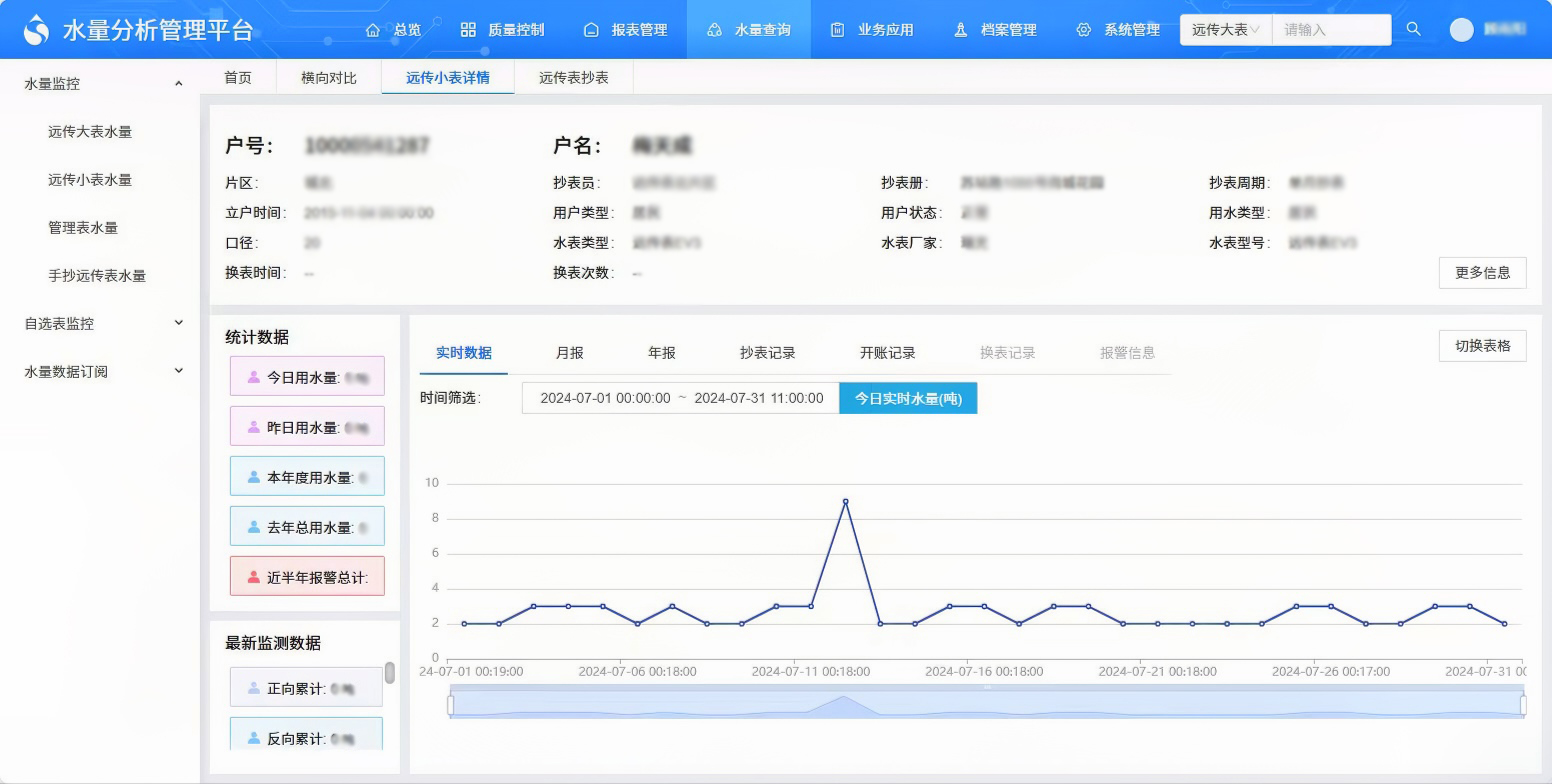Click the clipboard icon beside 业务应用

coord(837,30)
